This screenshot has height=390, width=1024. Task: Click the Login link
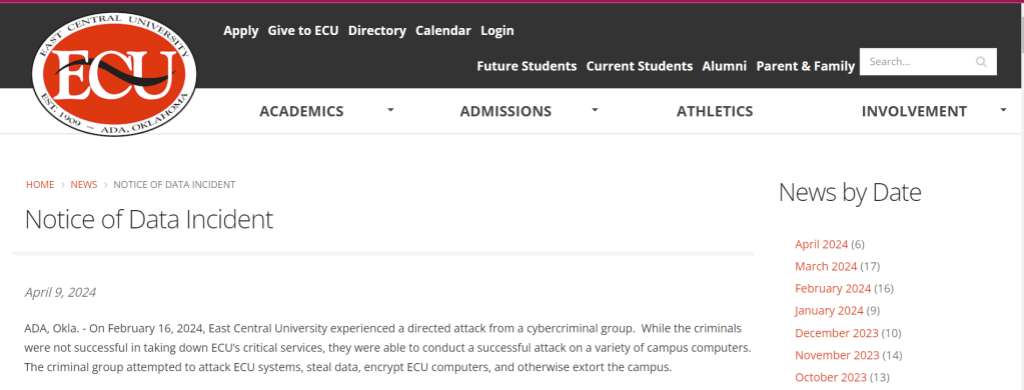click(497, 31)
